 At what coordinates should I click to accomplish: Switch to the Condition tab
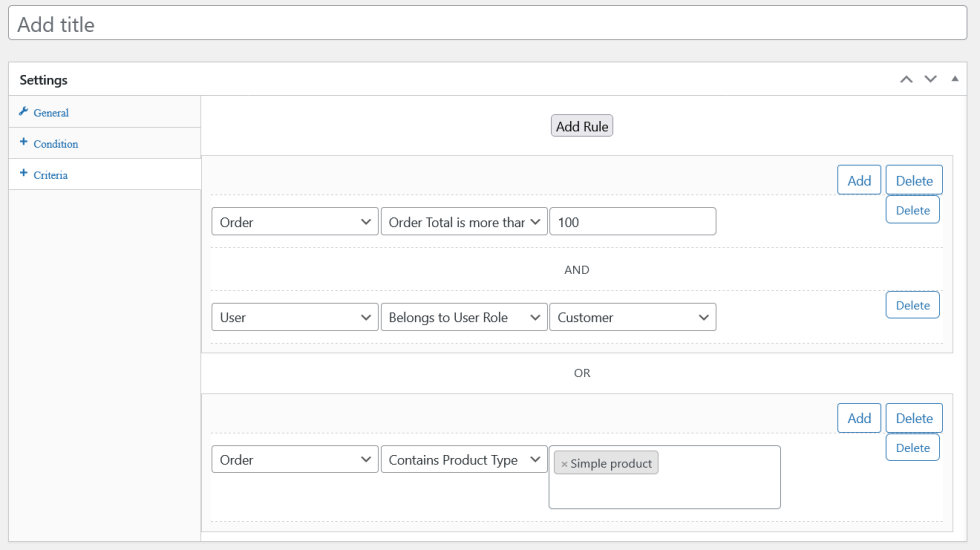point(56,144)
